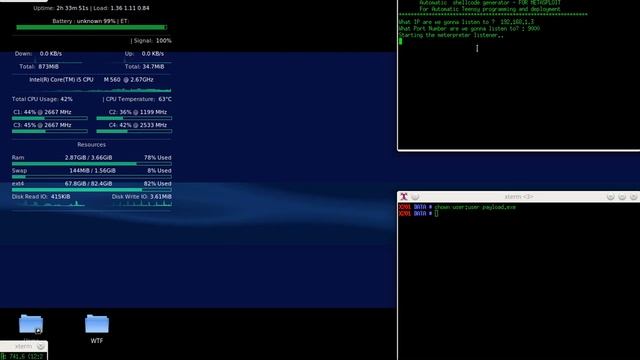Click the C2 CPU core usage bar
The height and width of the screenshot is (360, 640).
point(134,118)
